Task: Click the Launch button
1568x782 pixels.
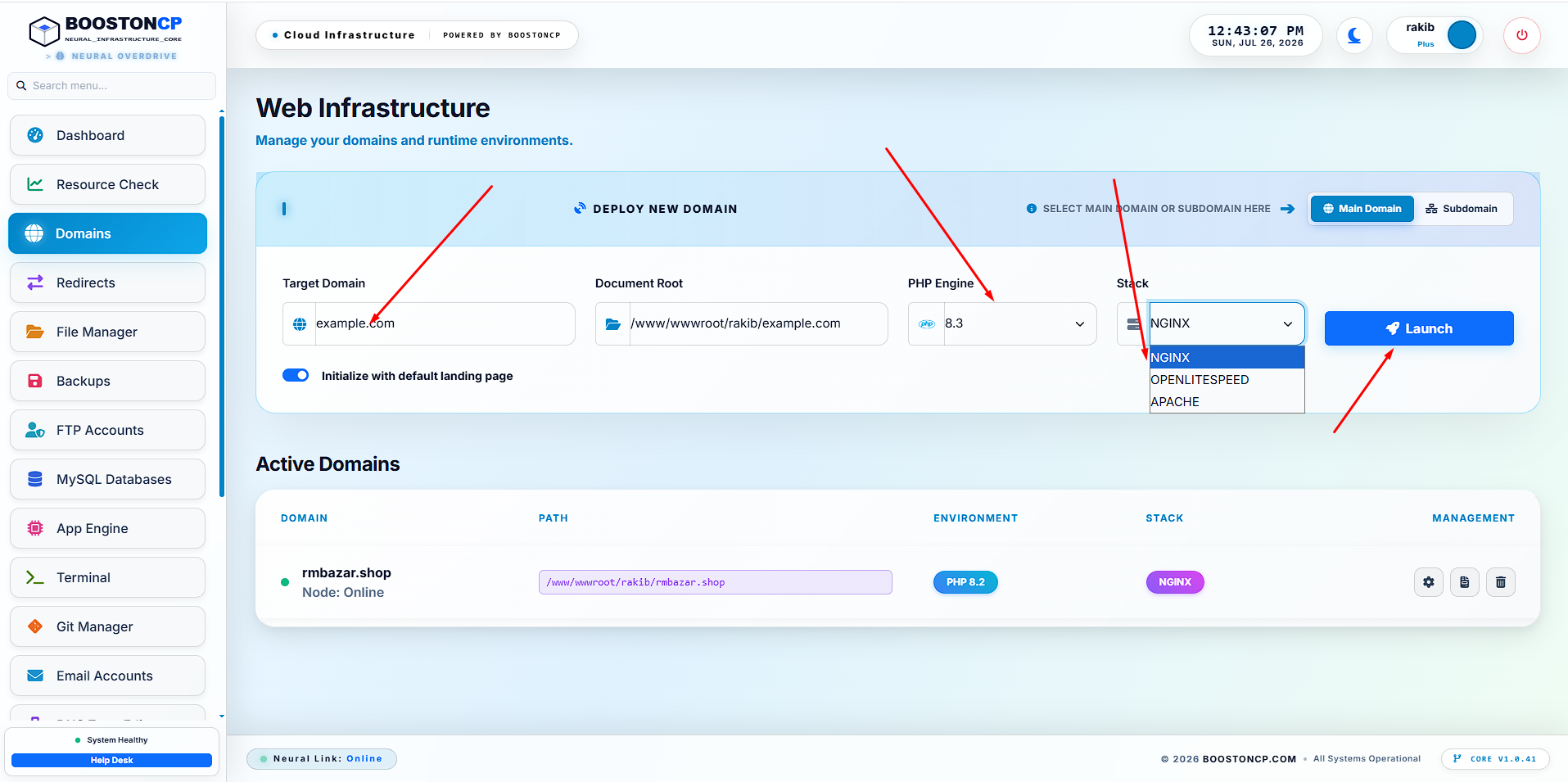Action: [1419, 328]
